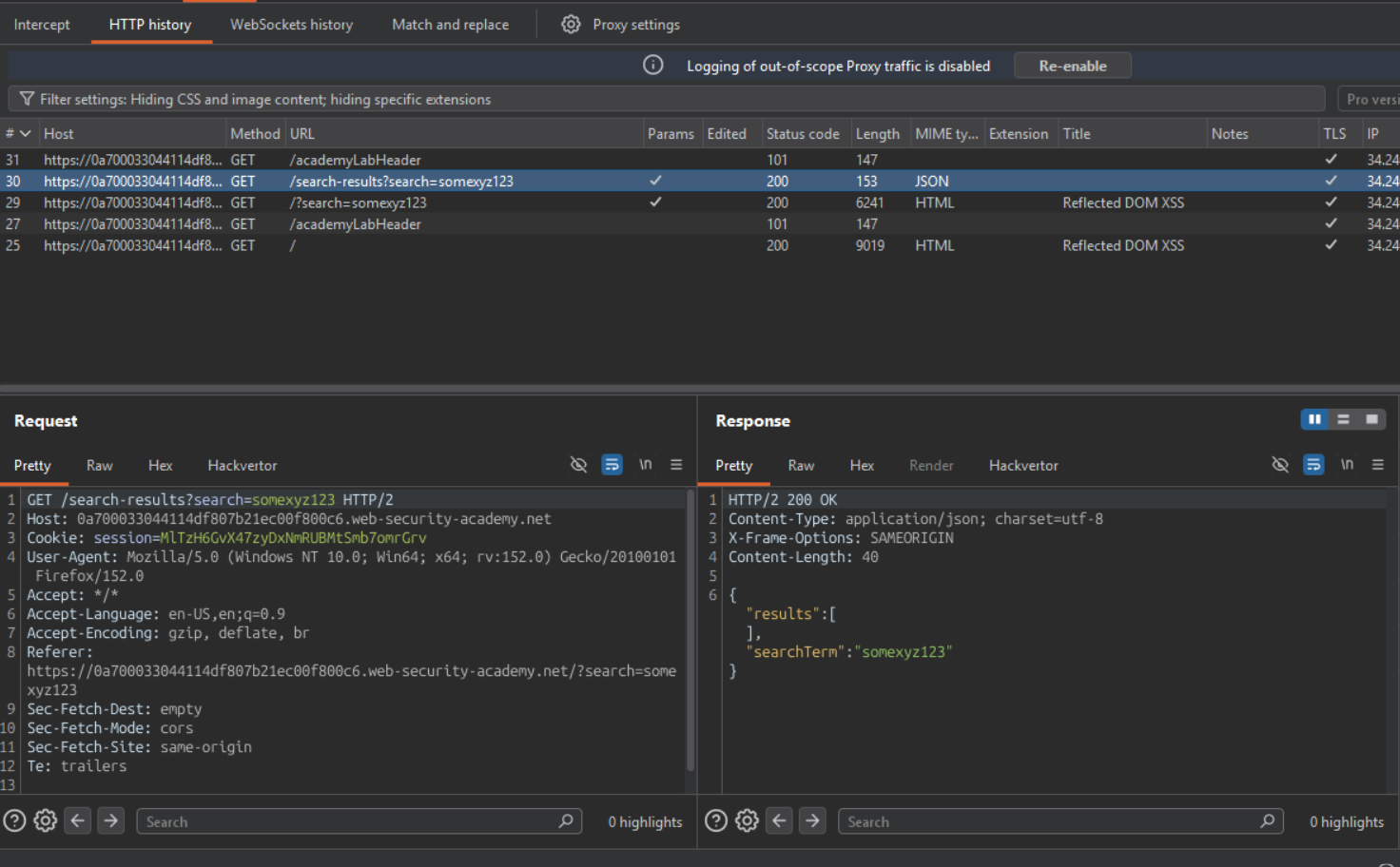Open the Response panel options menu icon
This screenshot has width=1400, height=867.
pos(1377,465)
